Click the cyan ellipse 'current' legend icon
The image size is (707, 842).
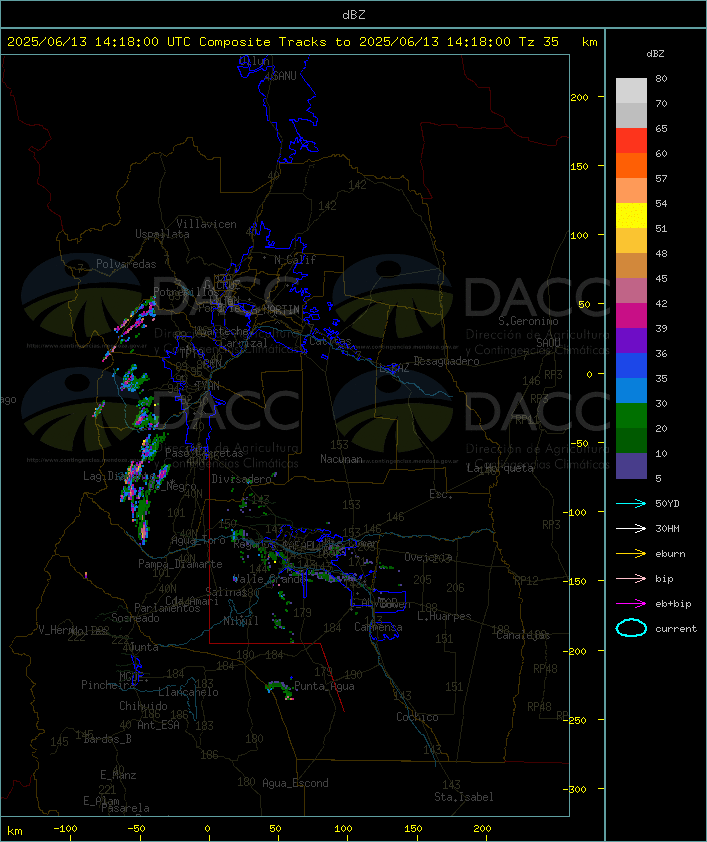(x=631, y=628)
